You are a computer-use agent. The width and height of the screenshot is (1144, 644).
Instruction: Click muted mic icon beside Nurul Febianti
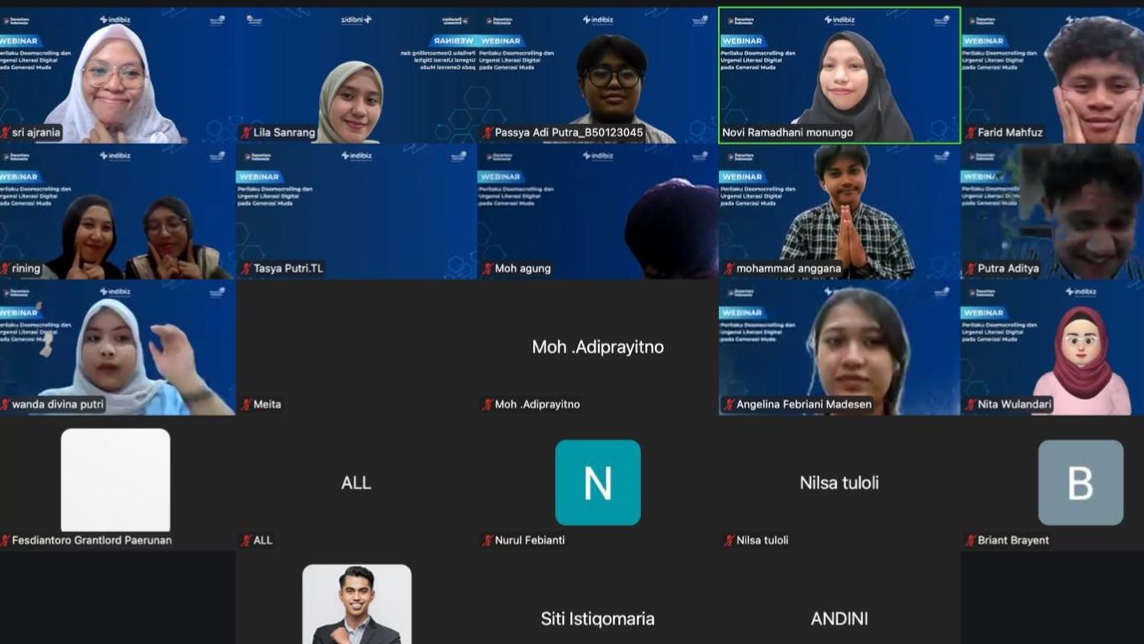(x=488, y=541)
